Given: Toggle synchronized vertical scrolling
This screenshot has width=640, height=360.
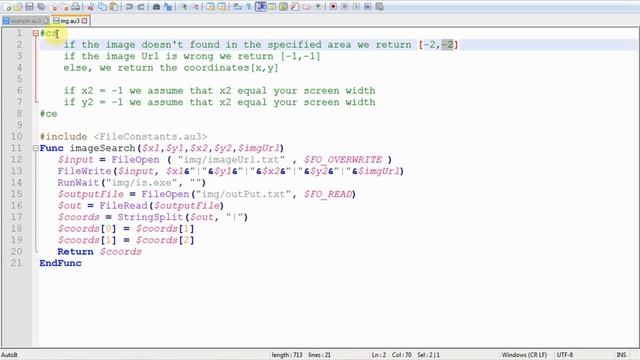Looking at the screenshot, I should tap(211, 7).
